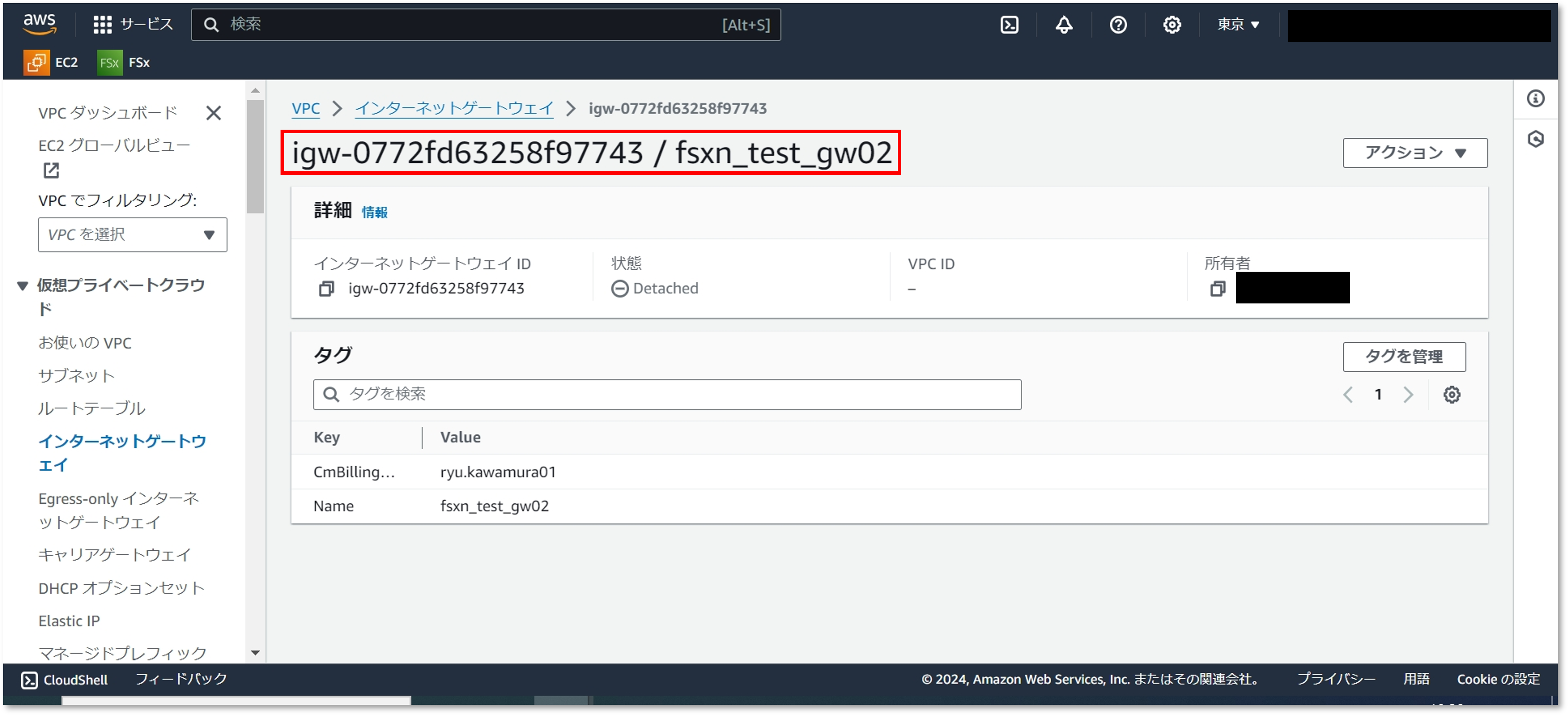
Task: Click sidebar scrollbar up arrow
Action: point(255,90)
